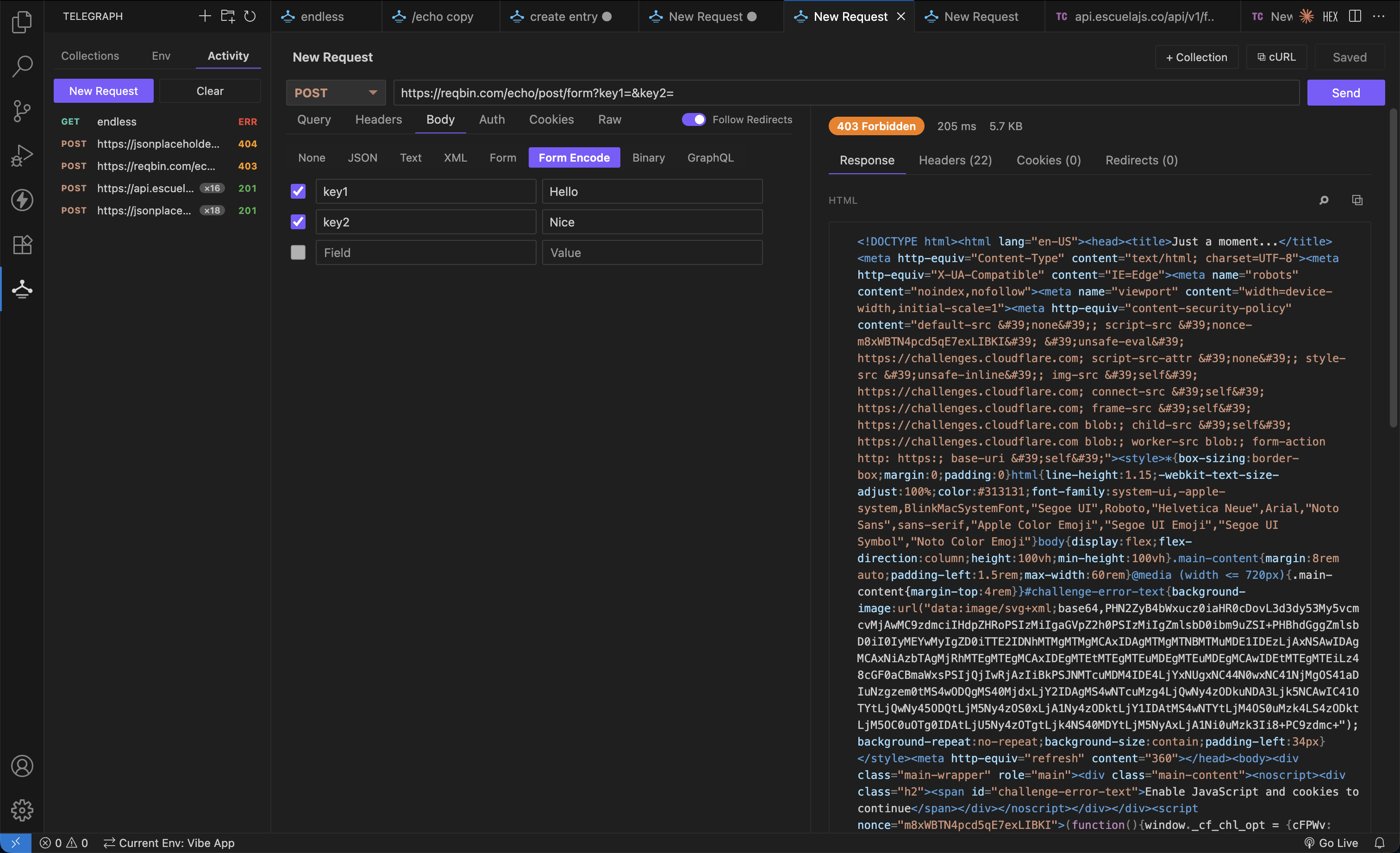Image resolution: width=1400 pixels, height=853 pixels.
Task: Open the Thunder Client lightning icon
Action: (22, 200)
